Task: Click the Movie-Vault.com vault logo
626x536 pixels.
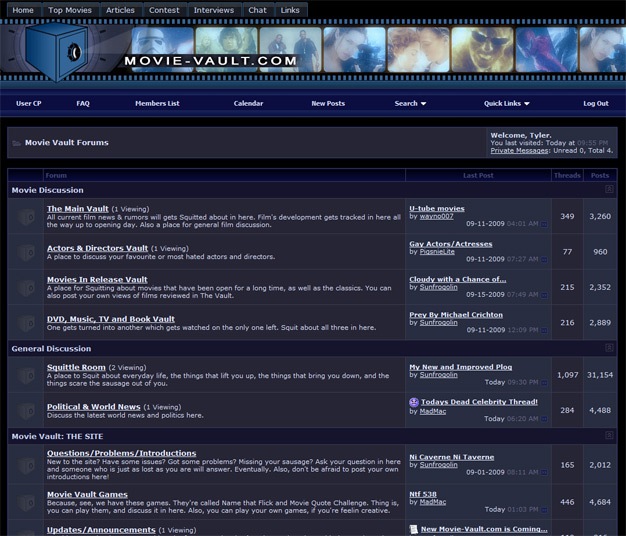Action: 56,51
